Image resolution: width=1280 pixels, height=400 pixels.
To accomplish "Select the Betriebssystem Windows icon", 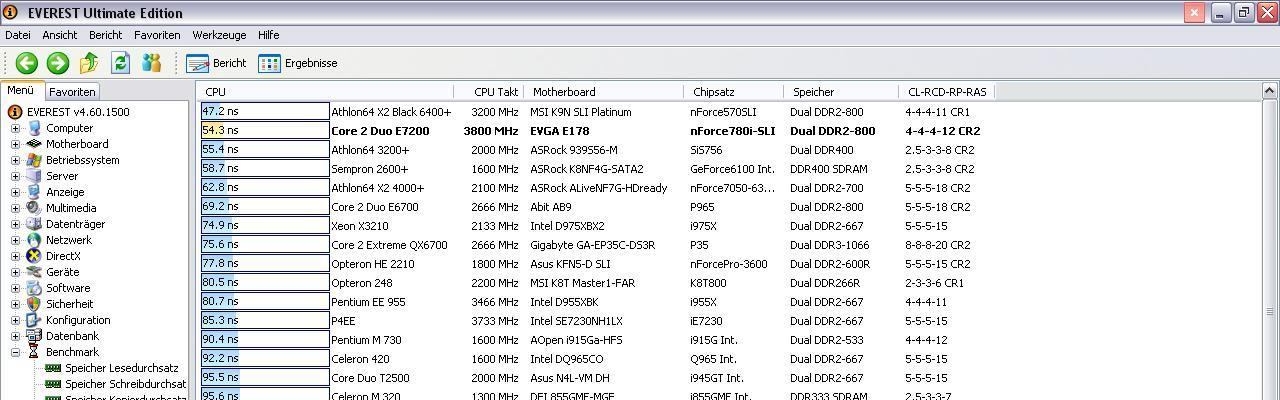I will (34, 160).
